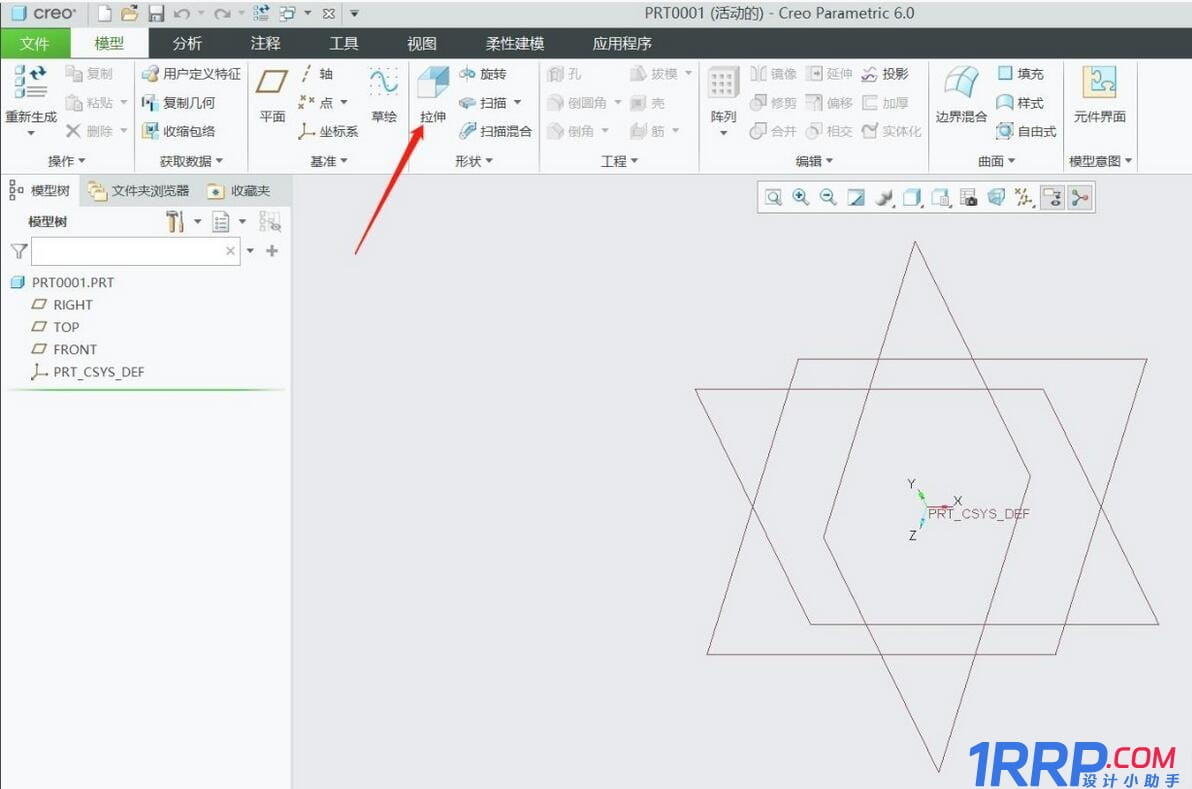
Task: Select the Extrude (拉伸) tool
Action: (432, 97)
